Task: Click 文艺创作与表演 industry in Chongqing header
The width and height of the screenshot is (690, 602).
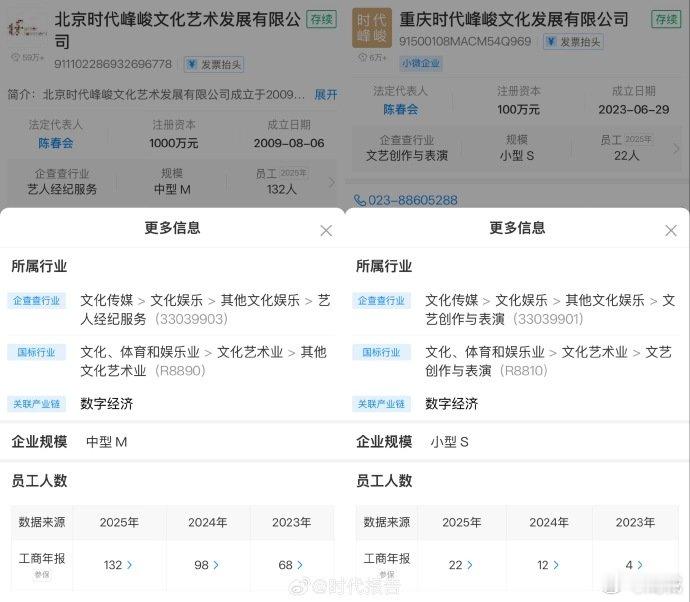Action: pos(407,155)
